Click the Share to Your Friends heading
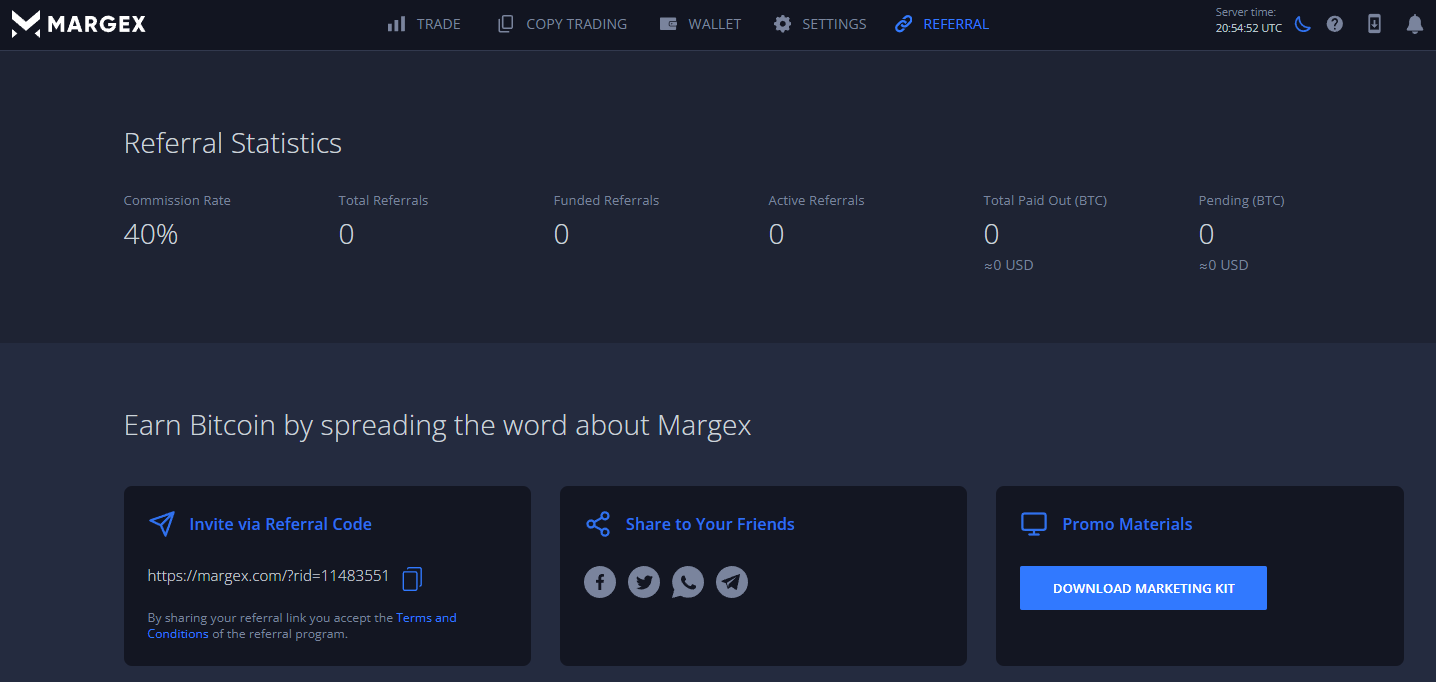 coord(710,524)
